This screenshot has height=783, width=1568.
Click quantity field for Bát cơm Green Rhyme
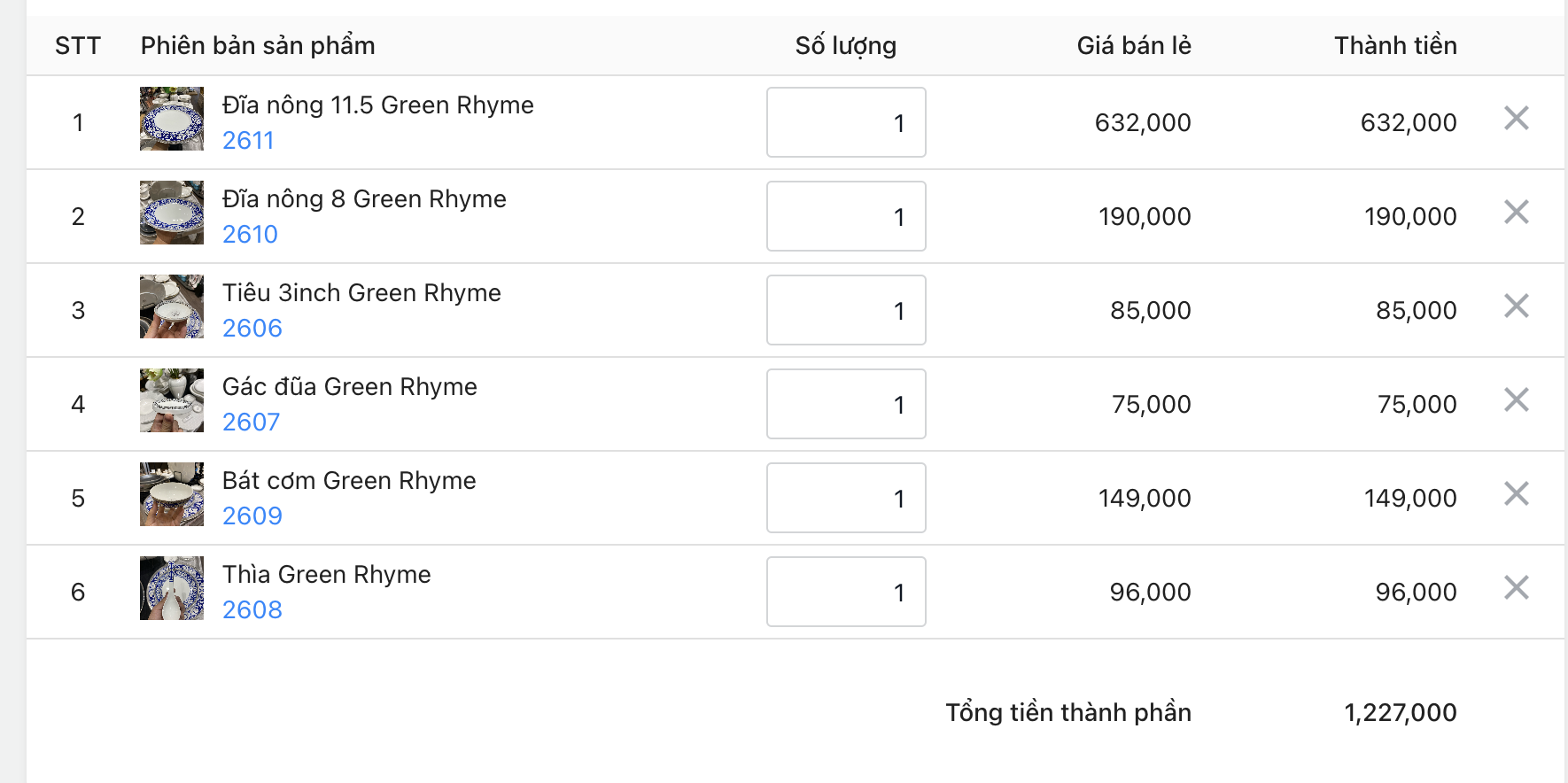tap(845, 498)
